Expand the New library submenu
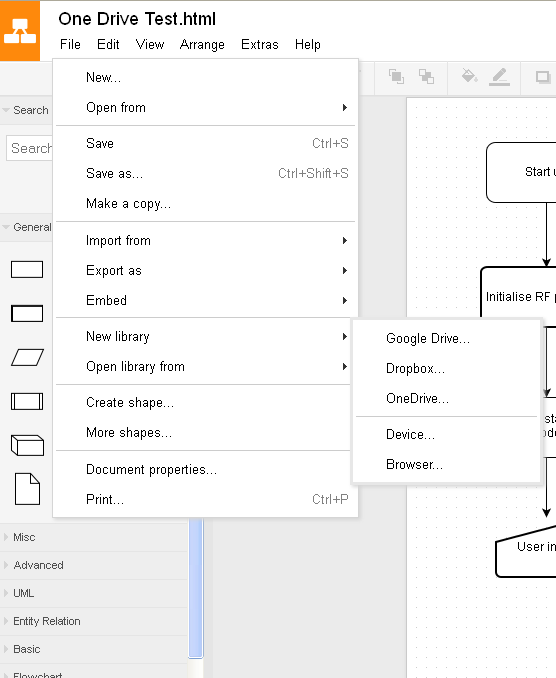 pyautogui.click(x=203, y=336)
